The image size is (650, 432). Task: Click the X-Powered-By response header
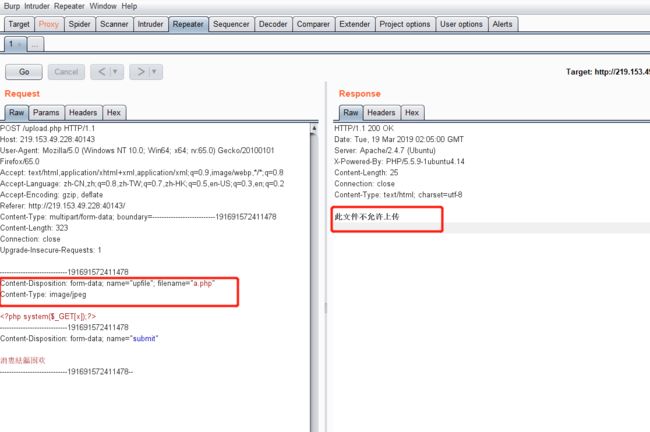tap(399, 162)
